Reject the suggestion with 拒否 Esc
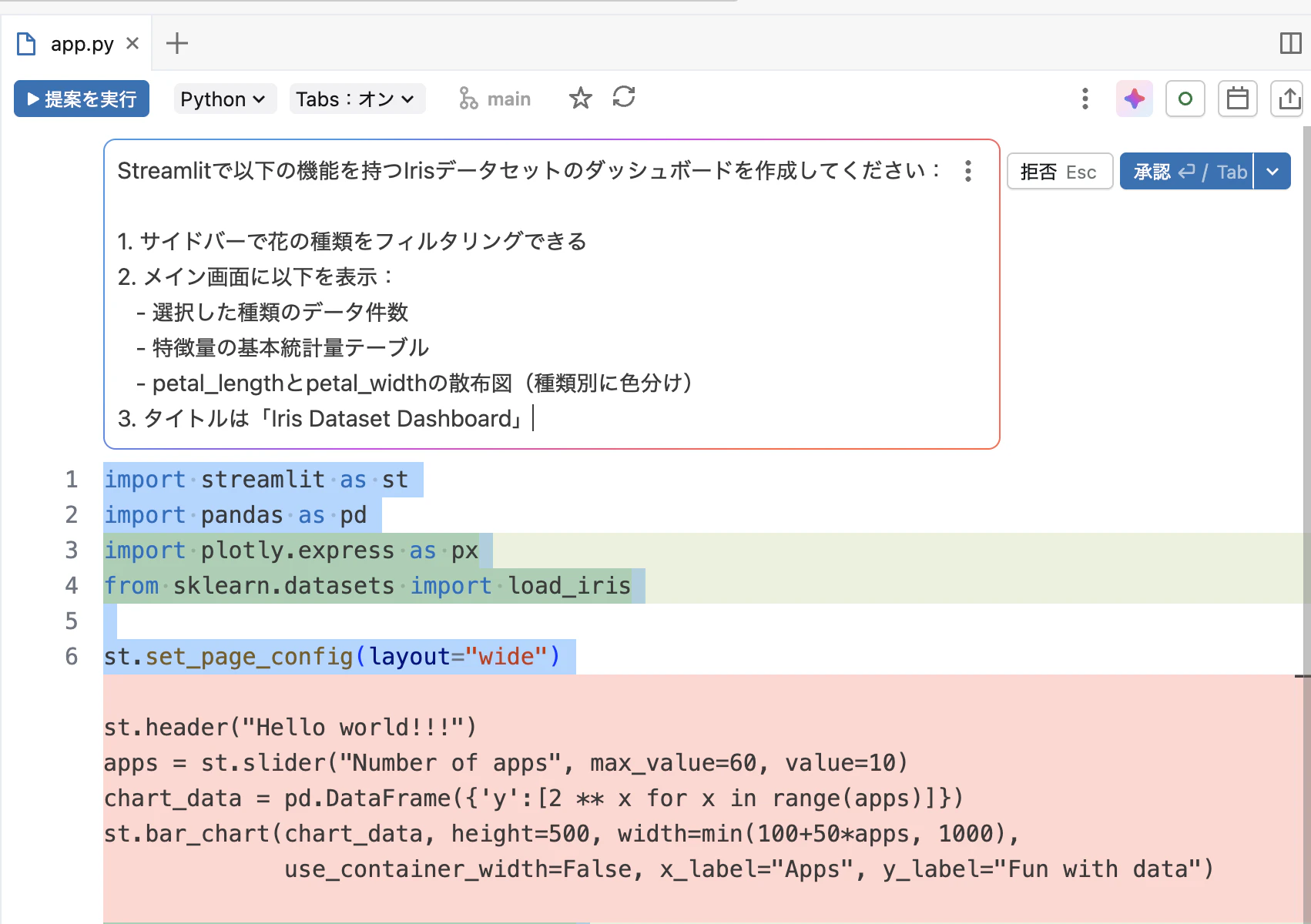1311x924 pixels. point(1059,171)
